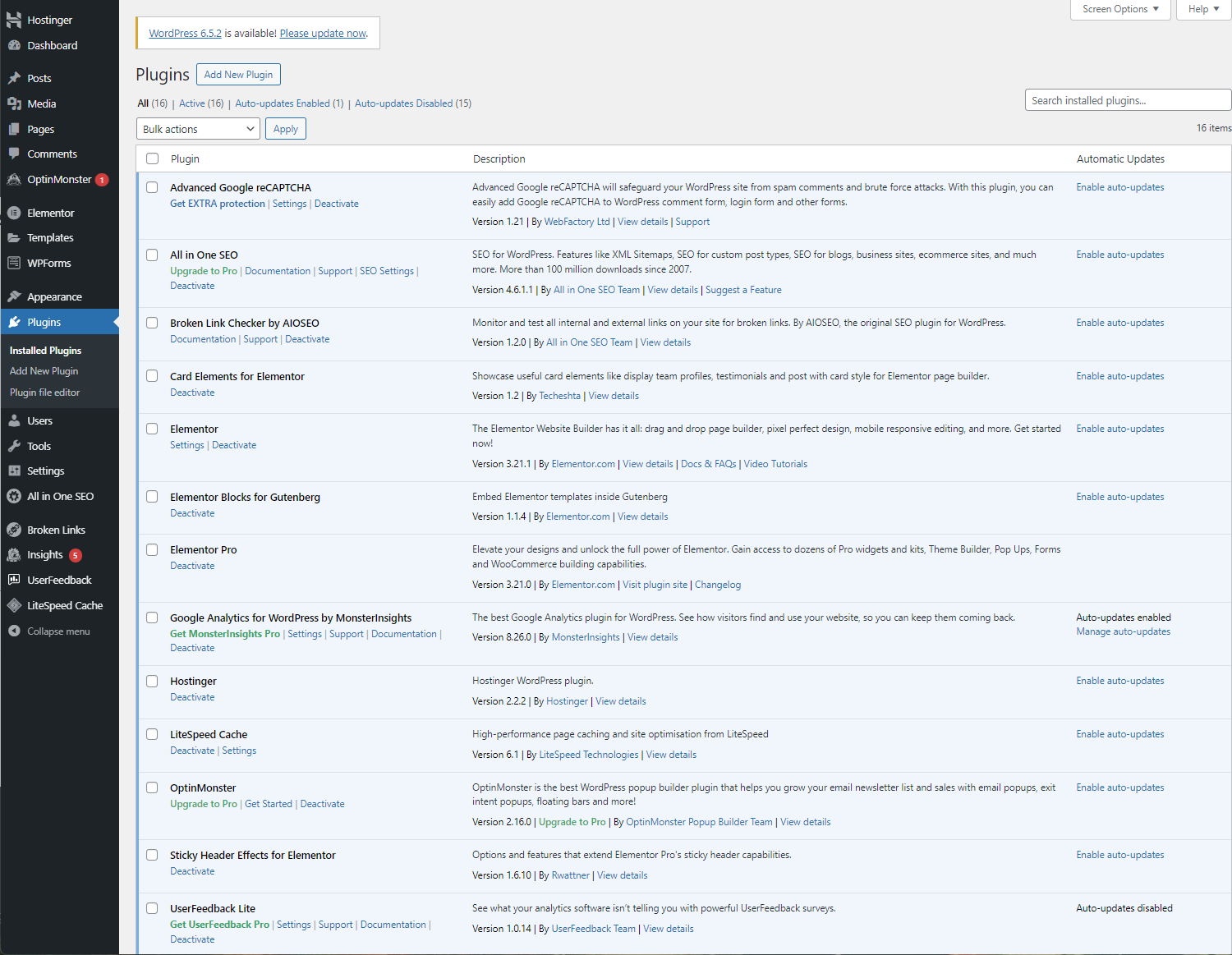This screenshot has height=955, width=1232.
Task: Click the Please update now link
Action: (x=323, y=34)
